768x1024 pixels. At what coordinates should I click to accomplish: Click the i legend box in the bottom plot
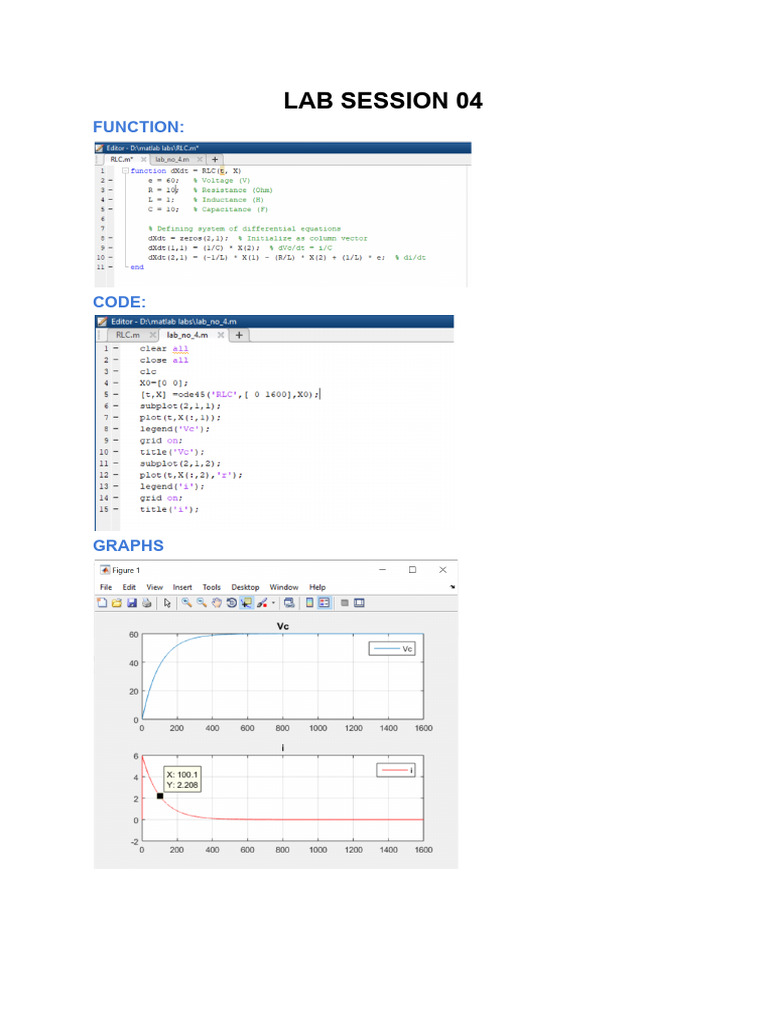(x=396, y=770)
